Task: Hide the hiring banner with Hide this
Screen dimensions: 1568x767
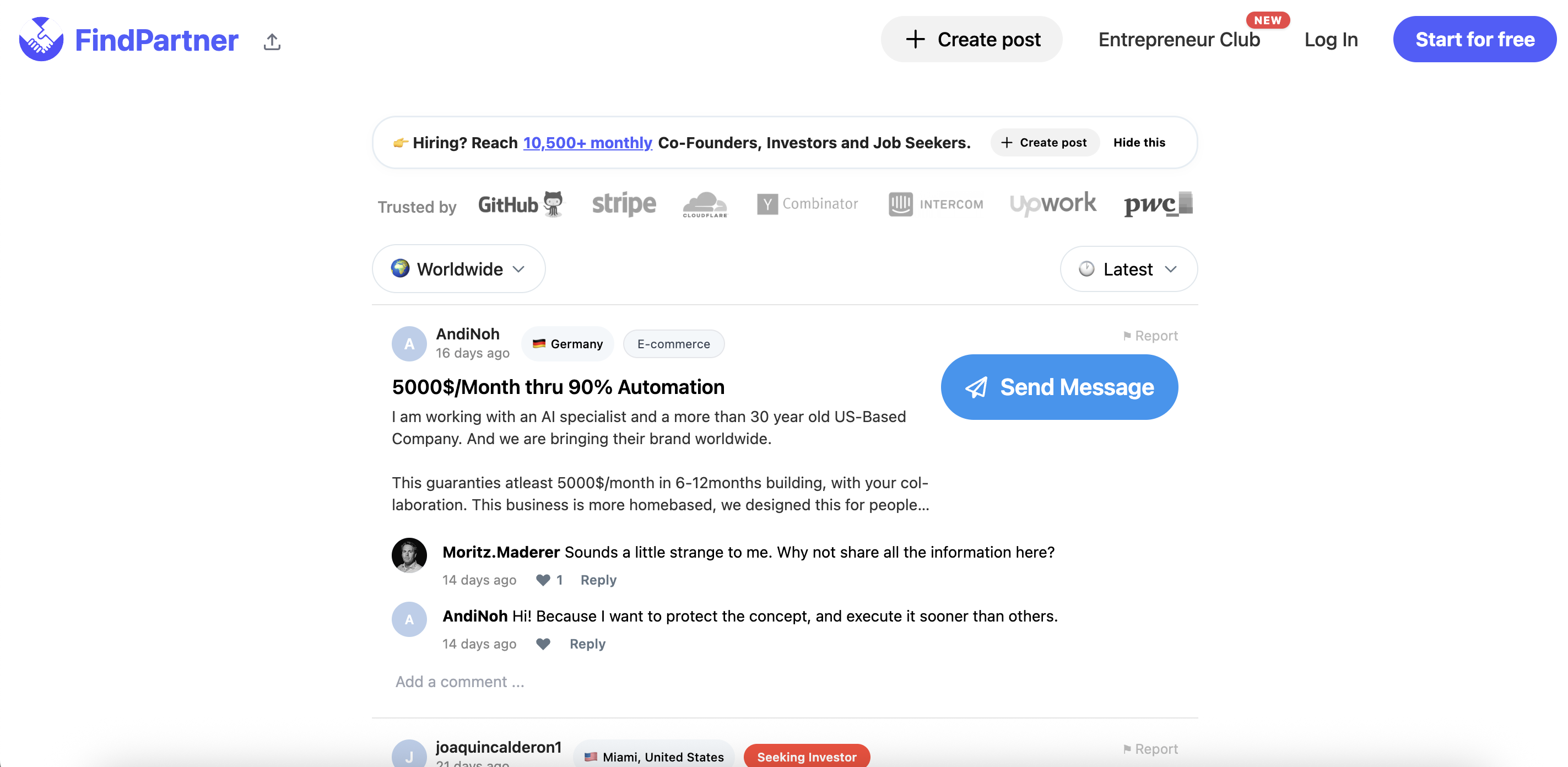Action: (1139, 143)
